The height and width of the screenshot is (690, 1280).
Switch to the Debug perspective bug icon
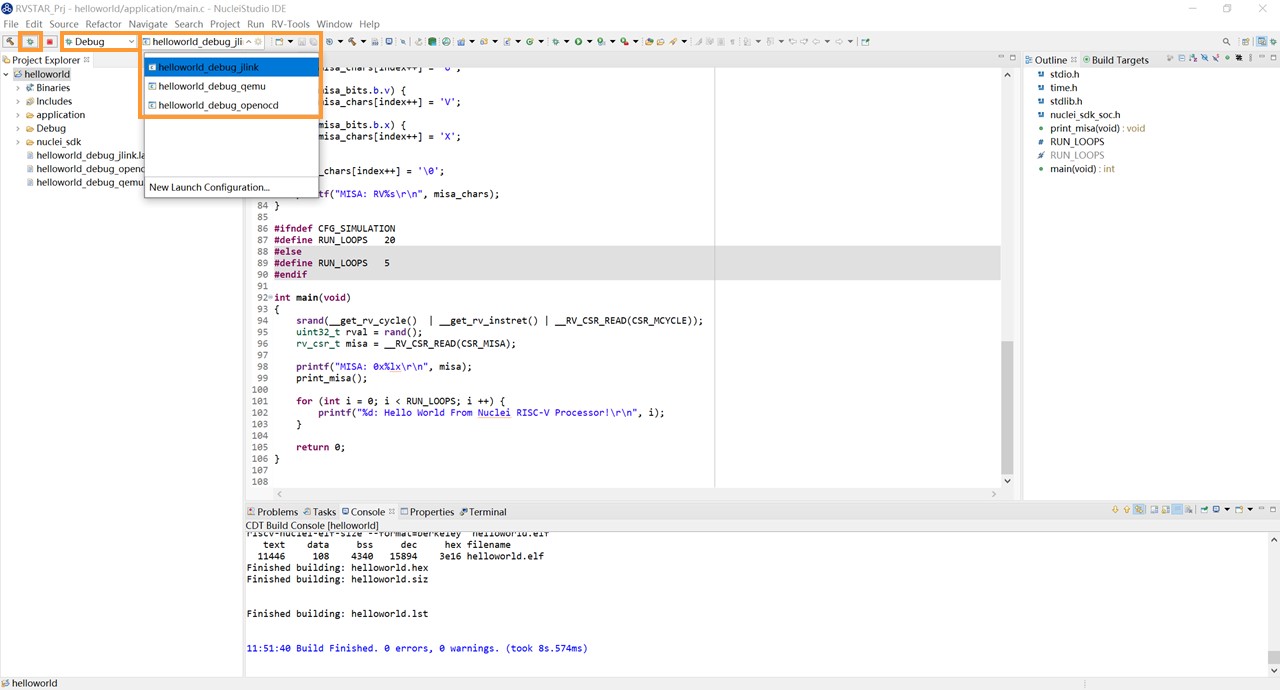tap(1273, 41)
